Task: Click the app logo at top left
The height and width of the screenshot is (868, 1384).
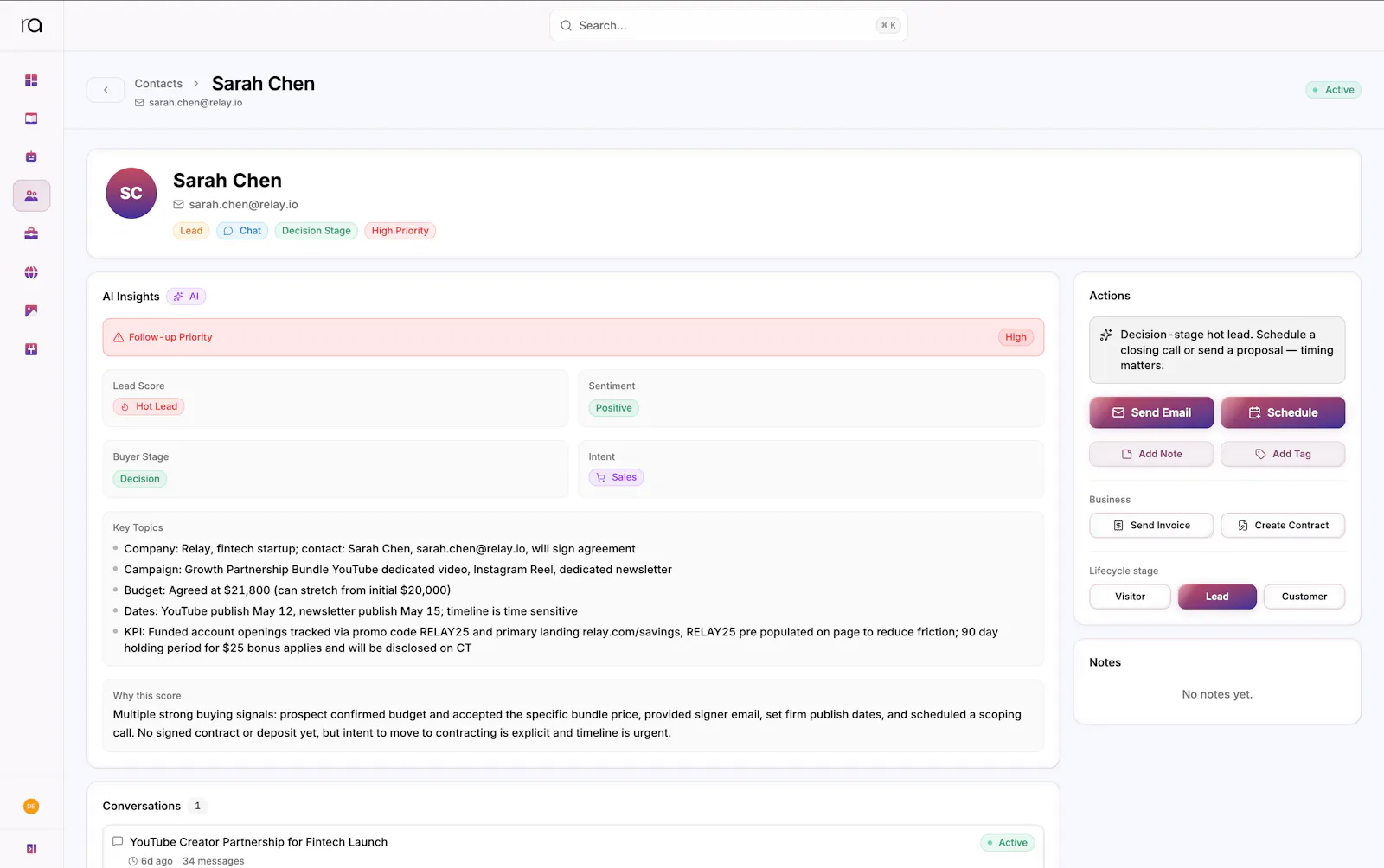Action: point(32,25)
